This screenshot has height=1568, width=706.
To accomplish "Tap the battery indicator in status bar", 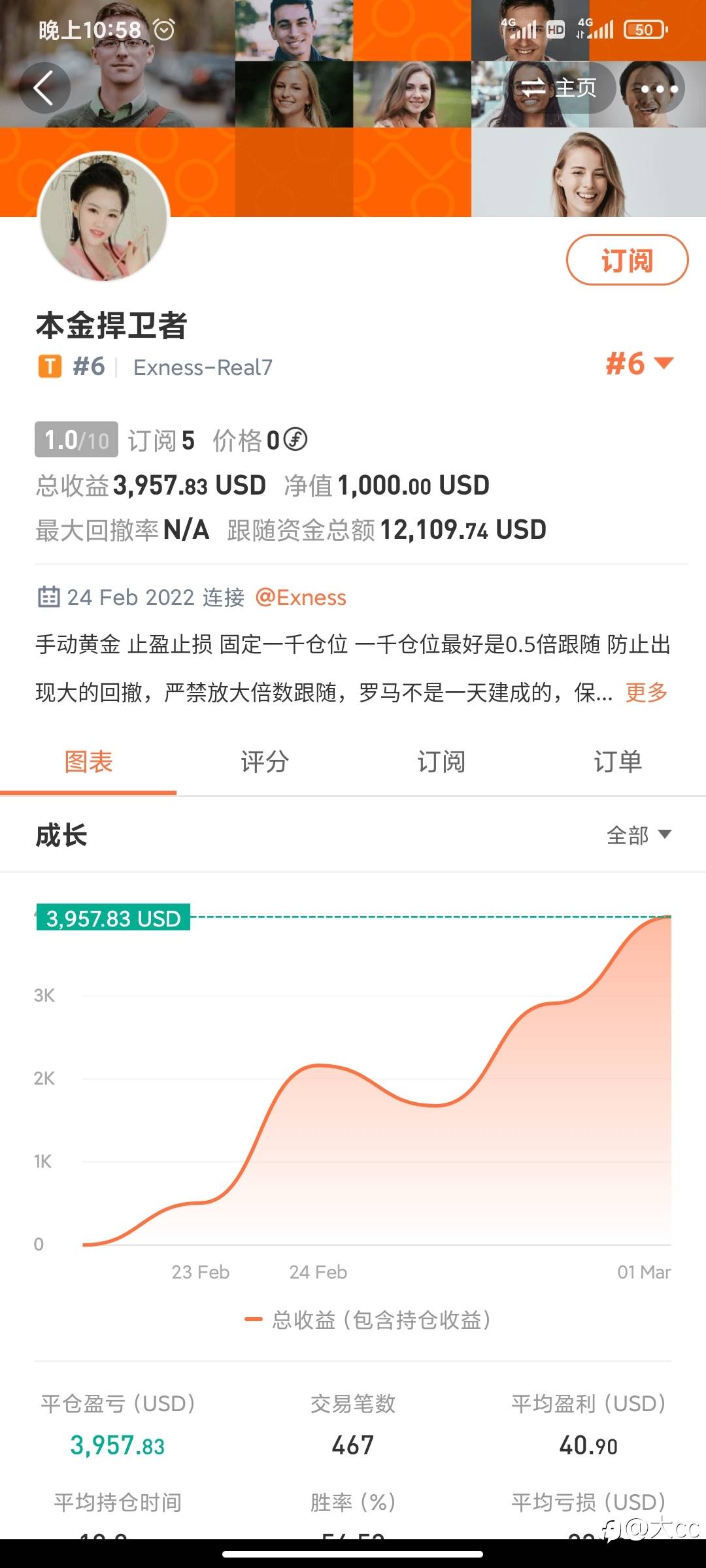I will point(645,29).
